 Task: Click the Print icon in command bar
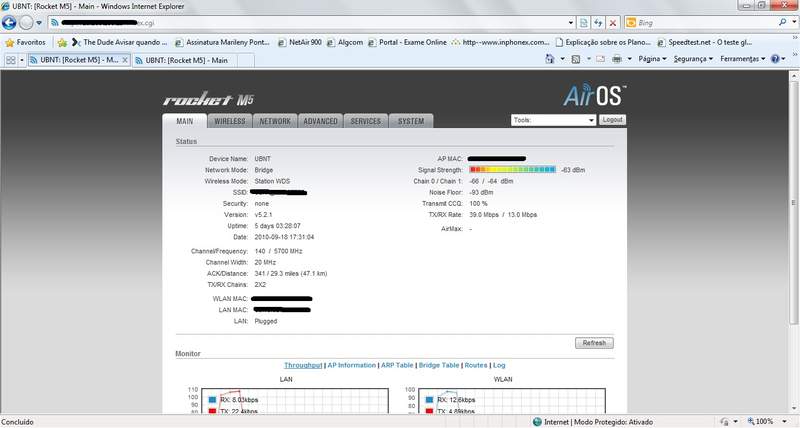coord(617,59)
